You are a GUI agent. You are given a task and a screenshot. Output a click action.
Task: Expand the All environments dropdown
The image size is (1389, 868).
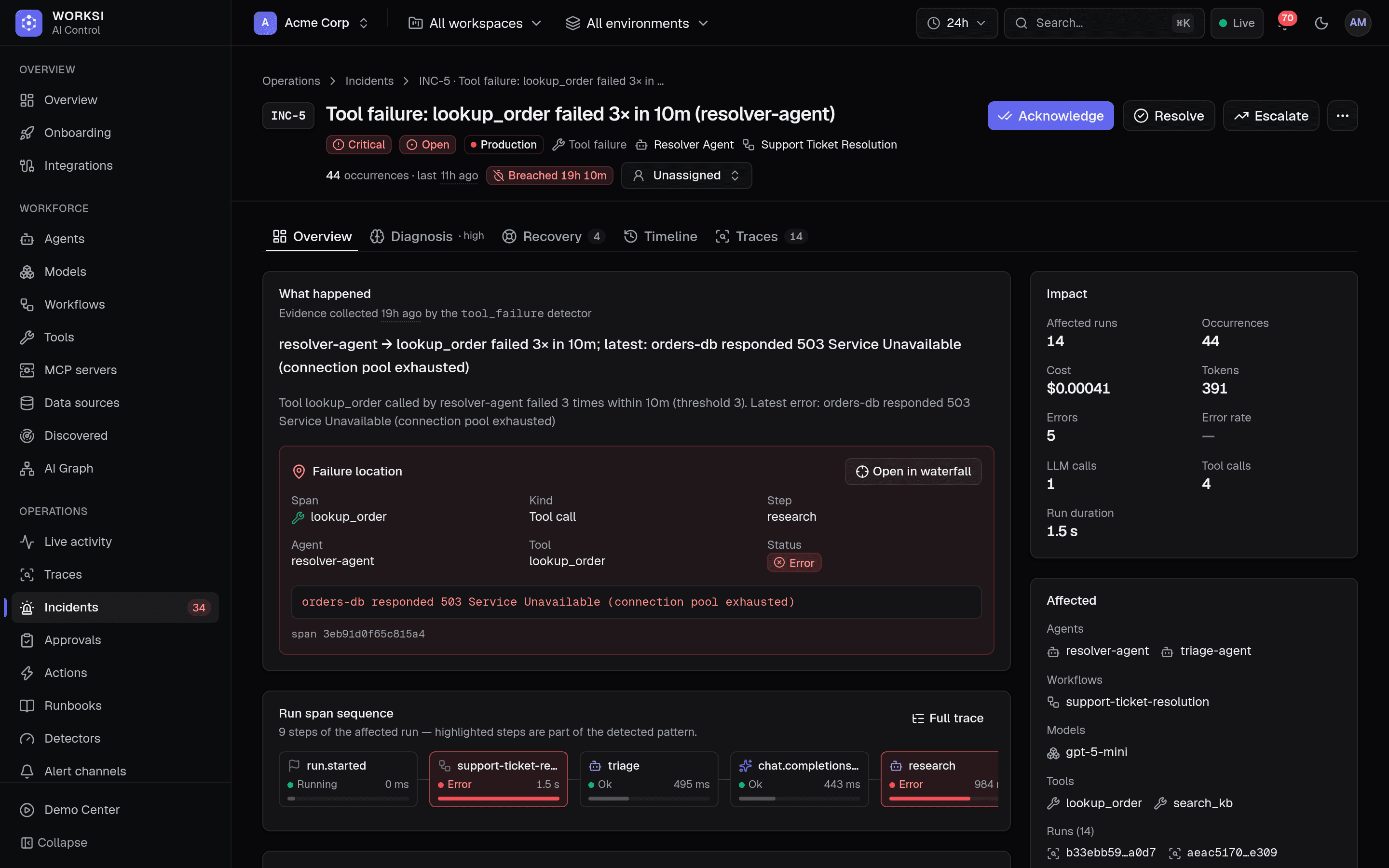click(637, 23)
